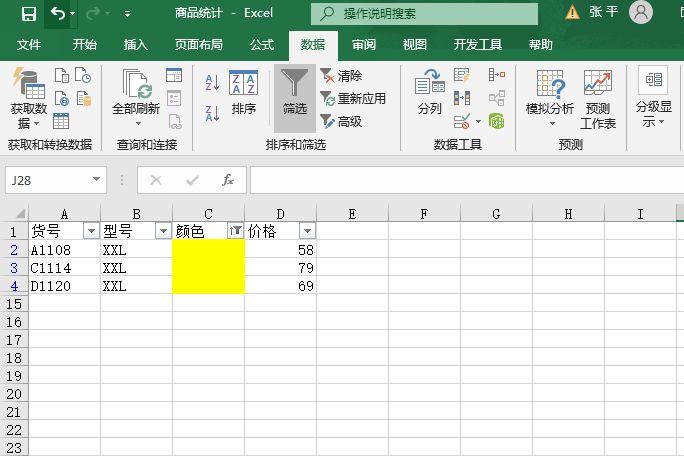The width and height of the screenshot is (684, 456).
Task: Expand the Name Box dropdown arrow
Action: click(97, 180)
